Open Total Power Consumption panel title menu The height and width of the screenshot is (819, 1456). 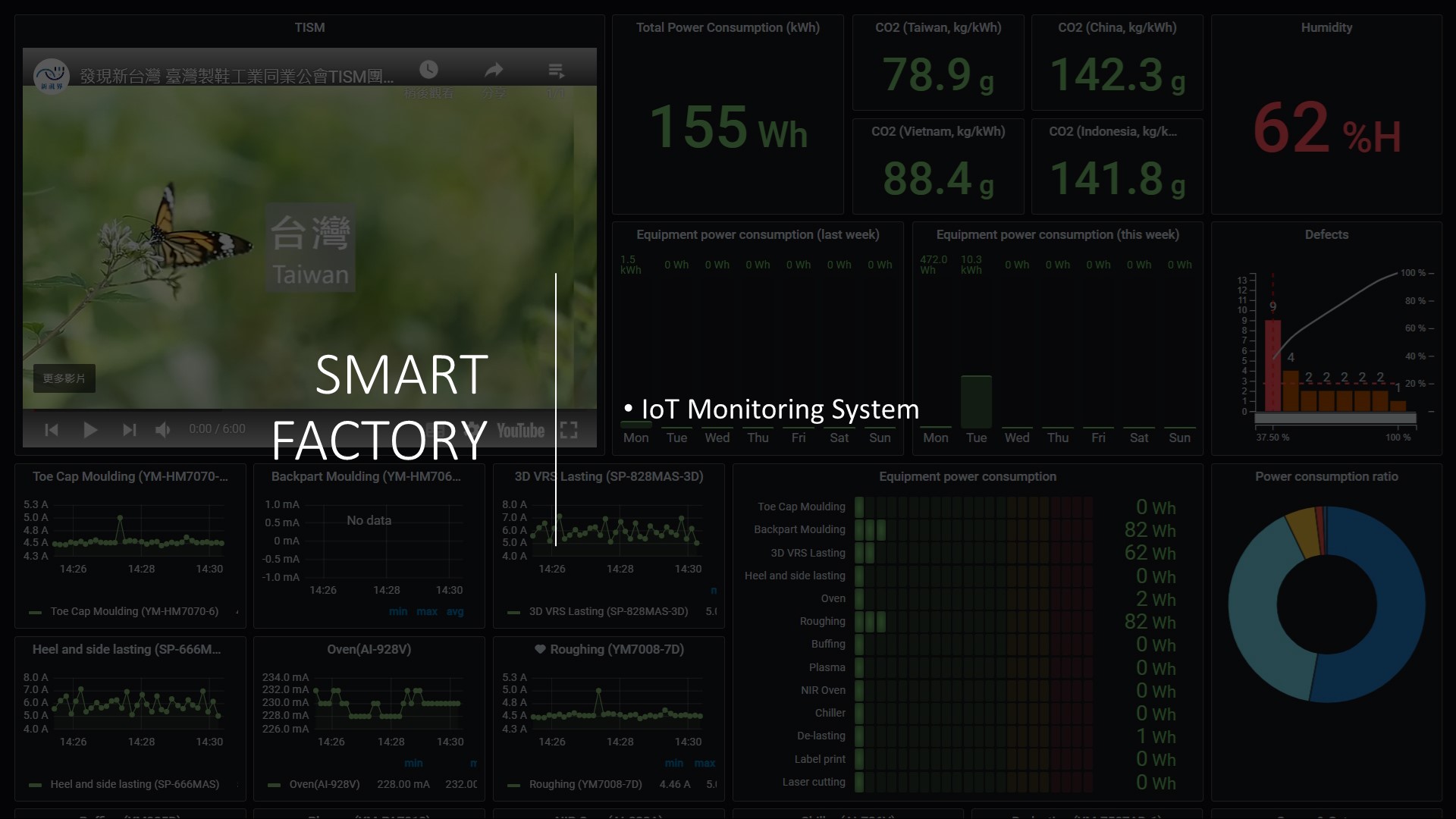[727, 28]
